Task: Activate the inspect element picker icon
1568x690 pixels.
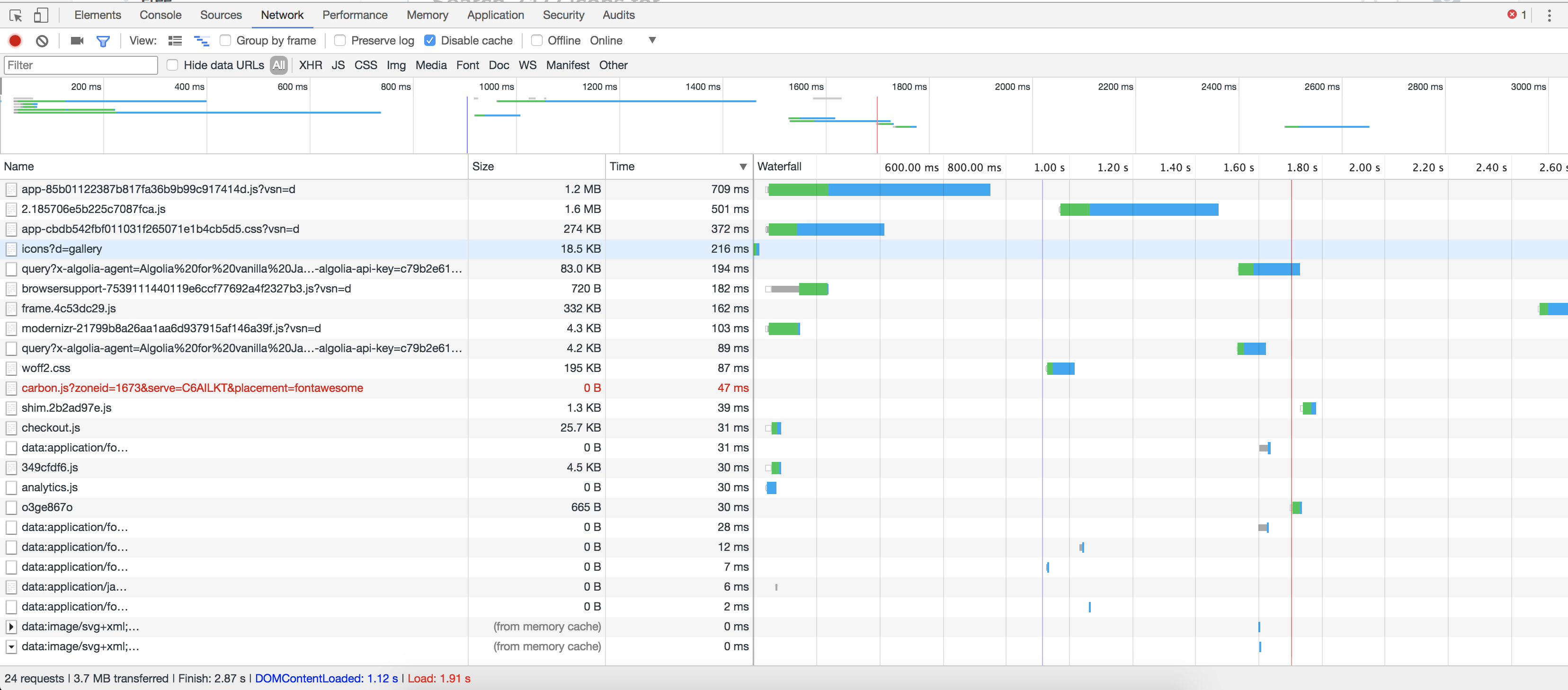Action: [16, 15]
